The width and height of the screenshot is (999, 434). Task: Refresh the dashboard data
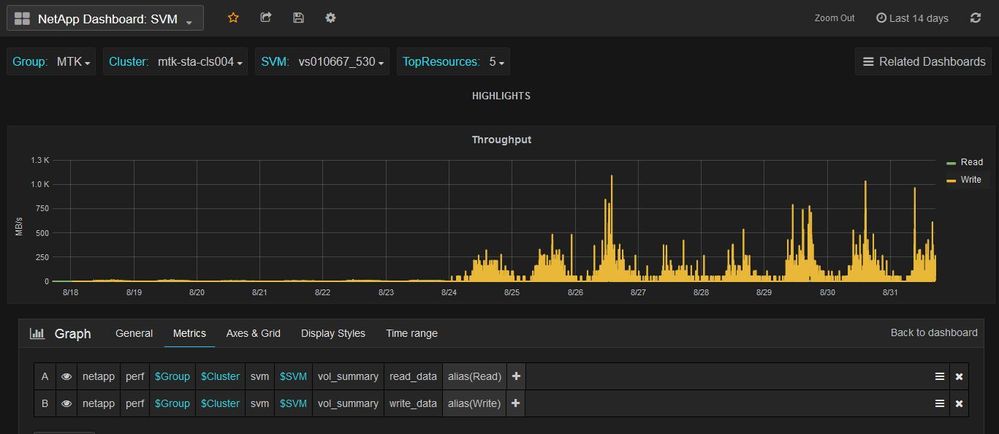coord(974,18)
